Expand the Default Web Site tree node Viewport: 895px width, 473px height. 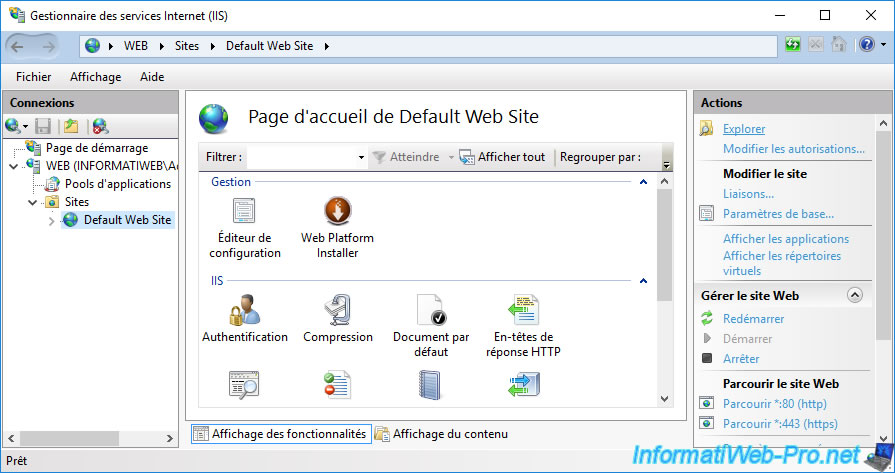point(52,220)
